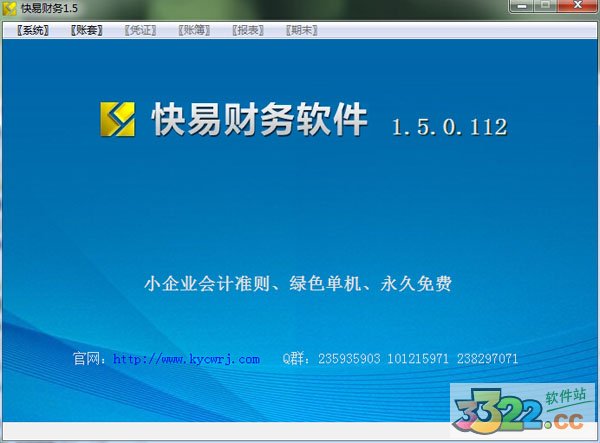This screenshot has height=443, width=600.
Task: Click the window title 快易财务1.5
Action: (49, 8)
